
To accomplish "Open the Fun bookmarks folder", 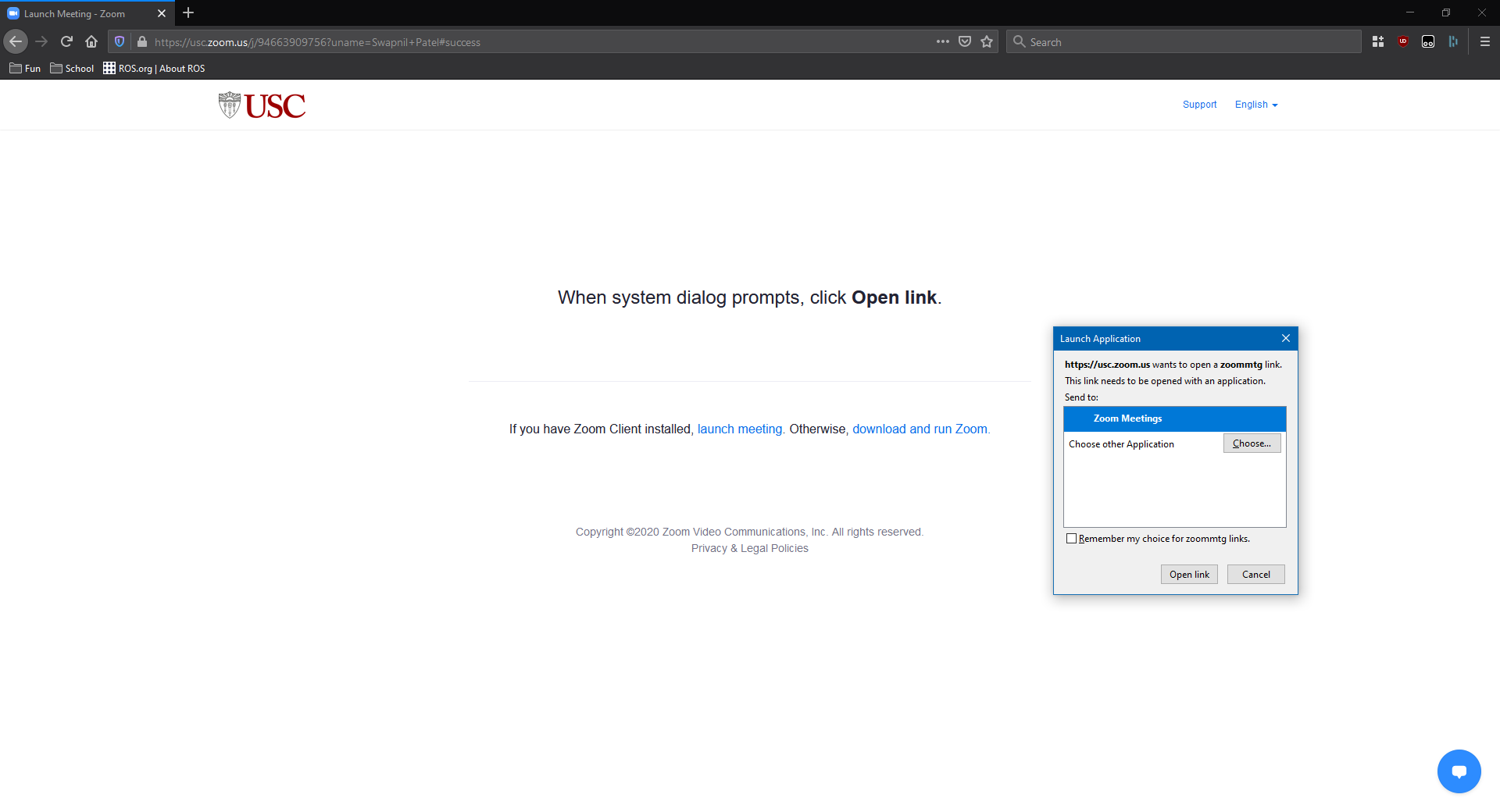I will [25, 69].
